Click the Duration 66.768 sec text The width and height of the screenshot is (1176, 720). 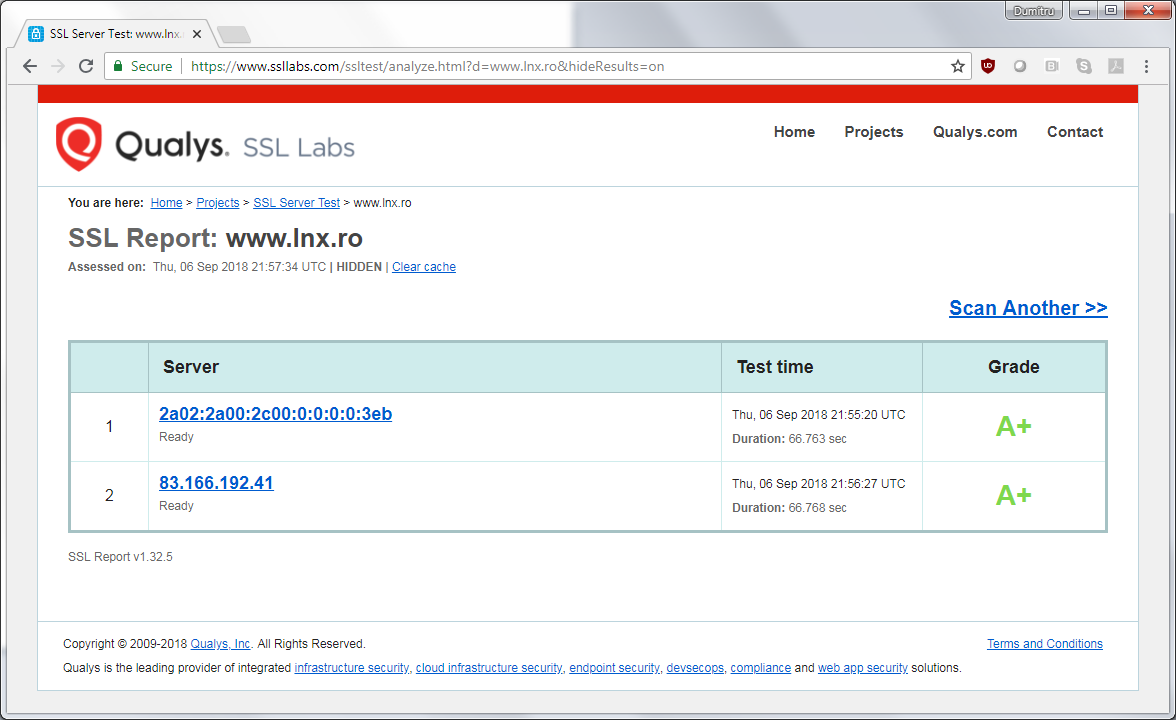point(789,508)
